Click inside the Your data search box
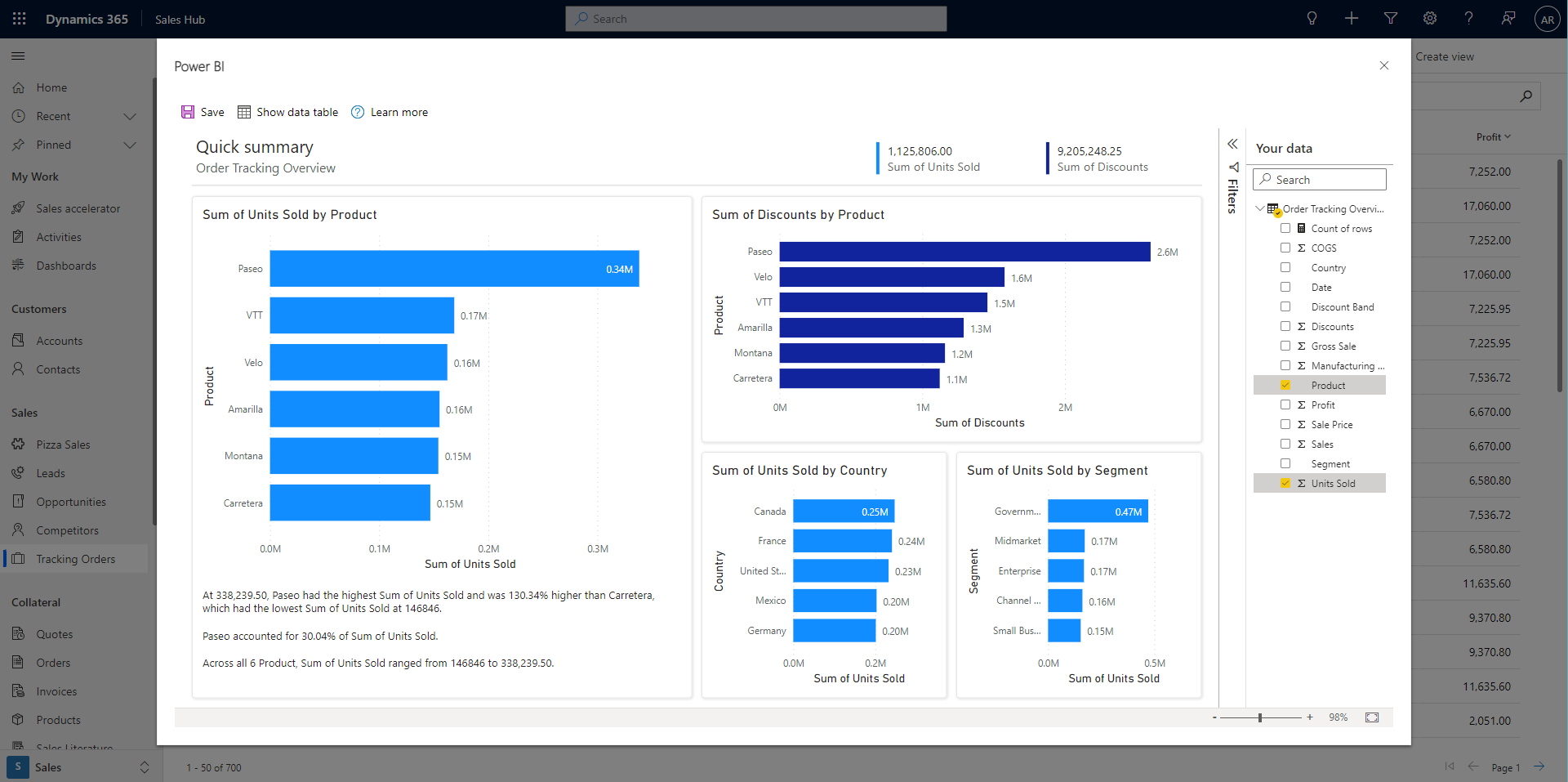Viewport: 1568px width, 782px height. 1320,179
